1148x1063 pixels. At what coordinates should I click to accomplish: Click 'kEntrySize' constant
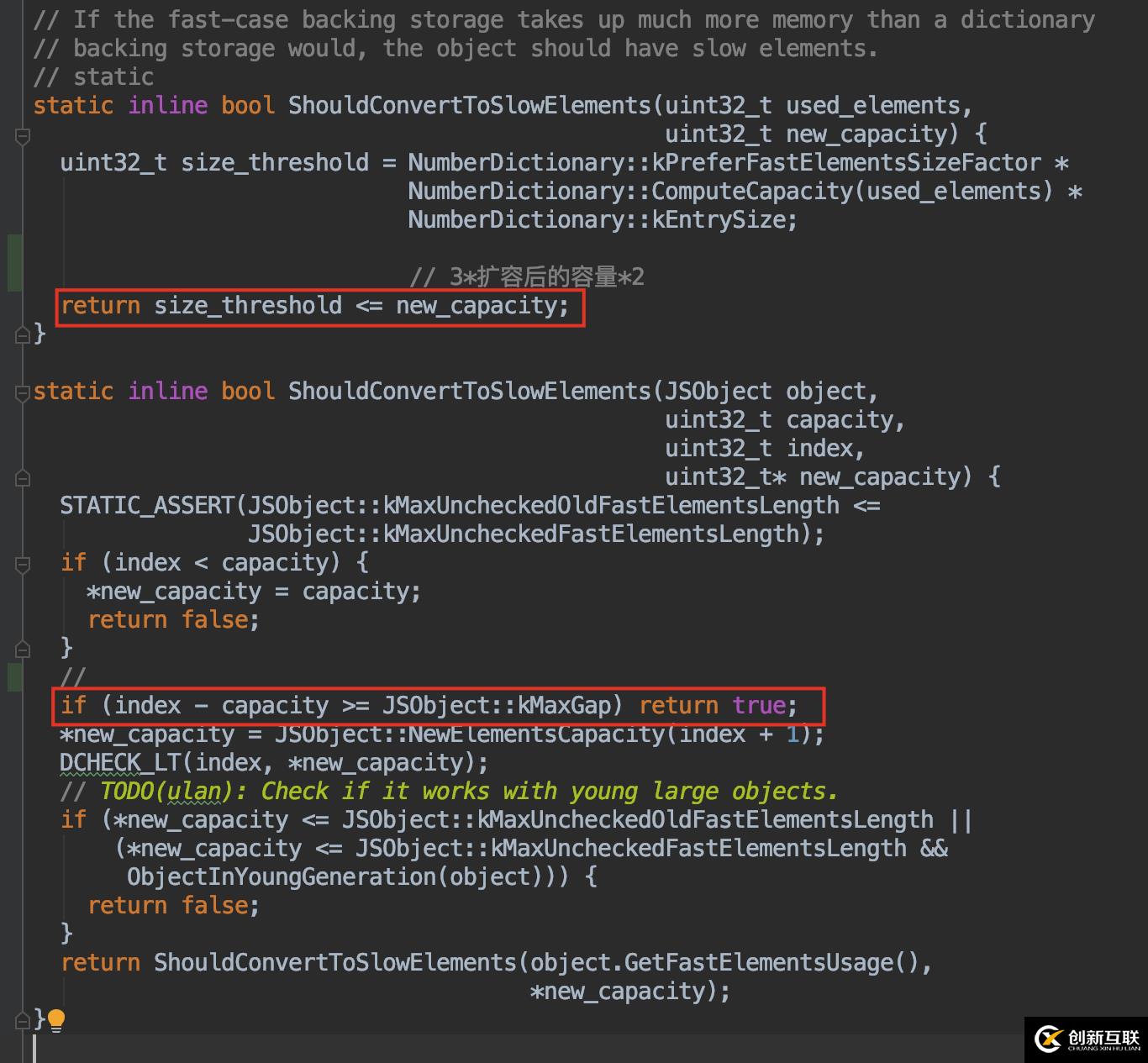(x=719, y=219)
